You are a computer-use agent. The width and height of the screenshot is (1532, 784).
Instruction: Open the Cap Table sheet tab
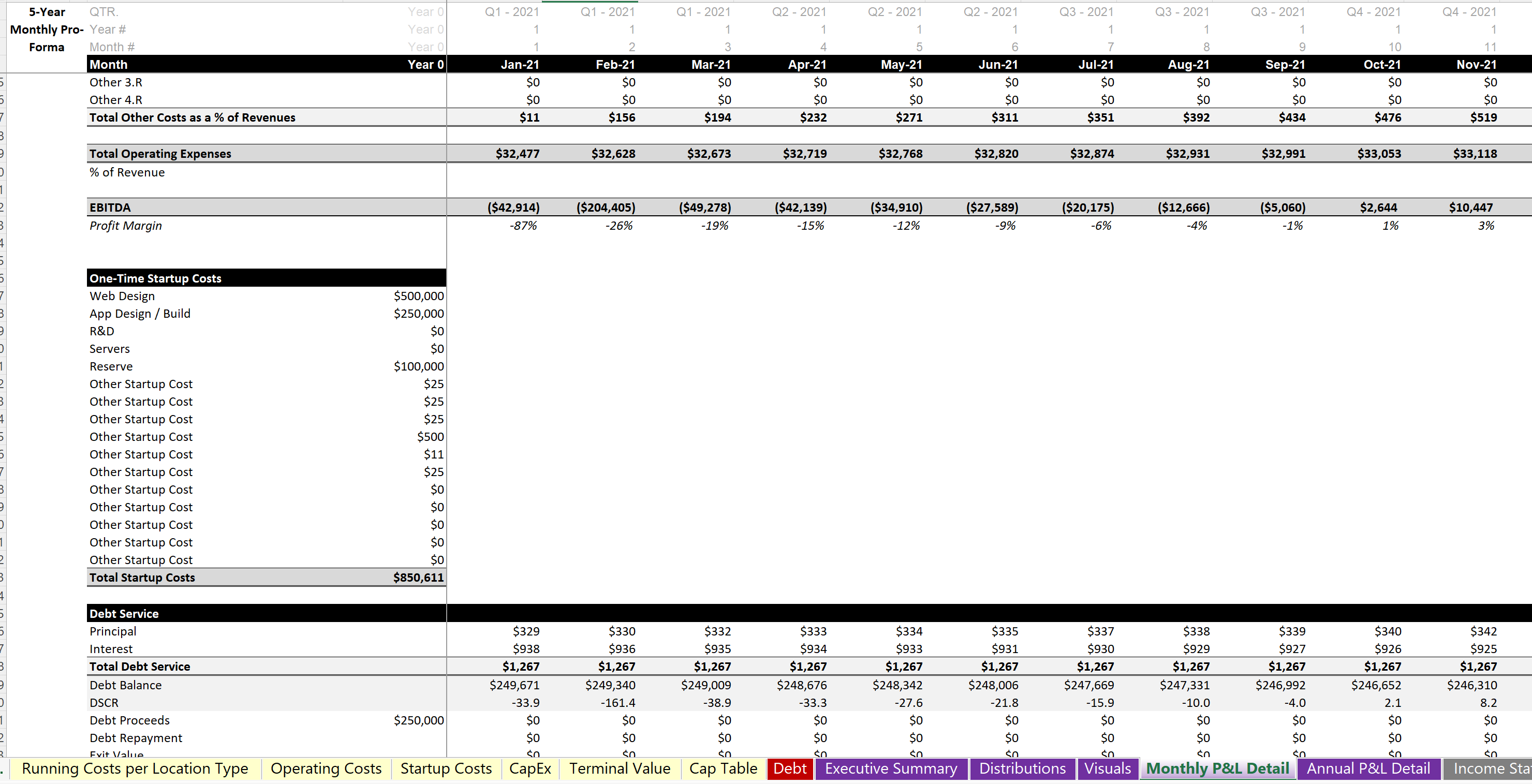pos(723,768)
